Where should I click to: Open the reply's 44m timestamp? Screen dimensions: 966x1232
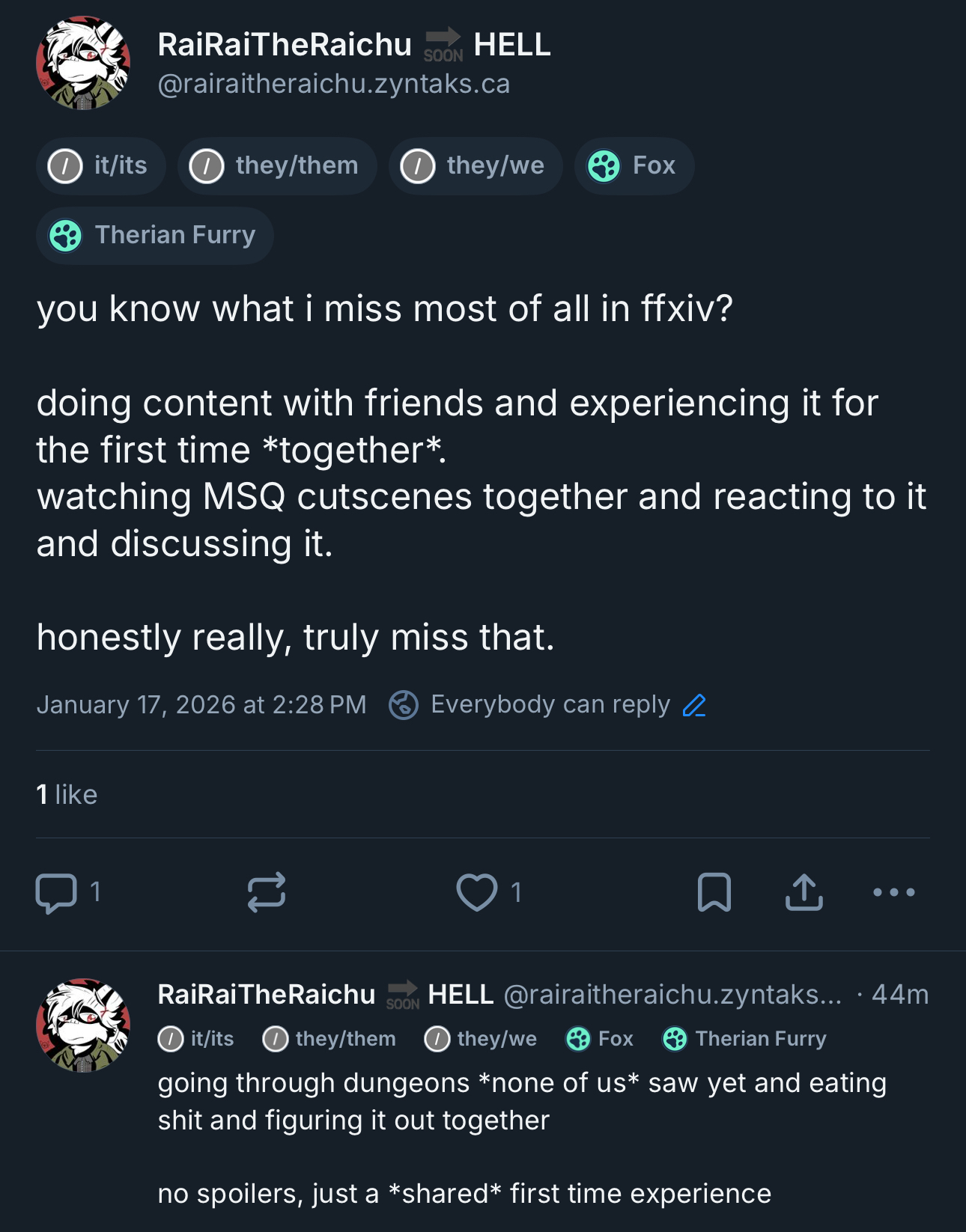pos(899,995)
